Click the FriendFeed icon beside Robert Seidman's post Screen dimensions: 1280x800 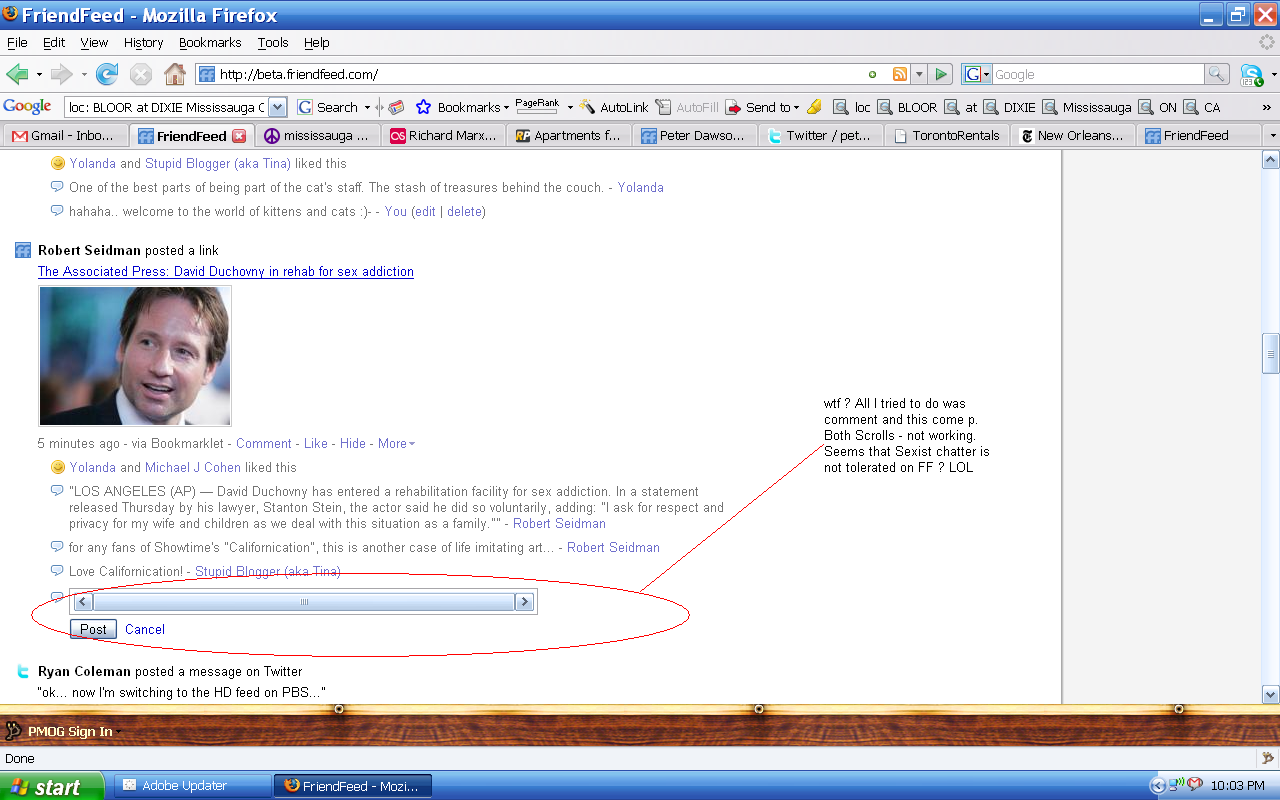point(23,250)
